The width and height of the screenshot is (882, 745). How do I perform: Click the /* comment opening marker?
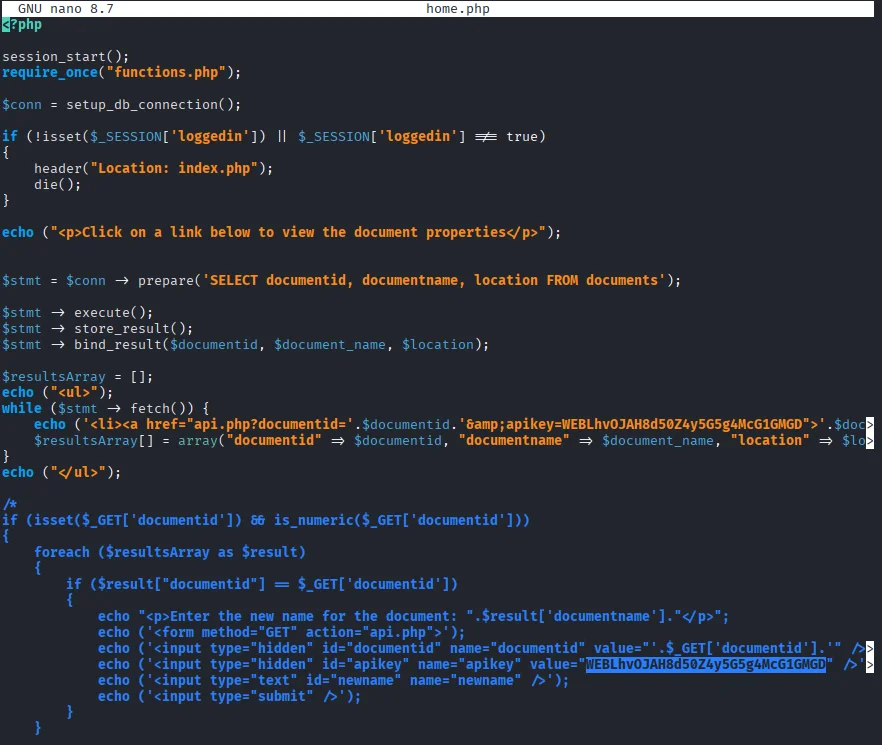10,504
